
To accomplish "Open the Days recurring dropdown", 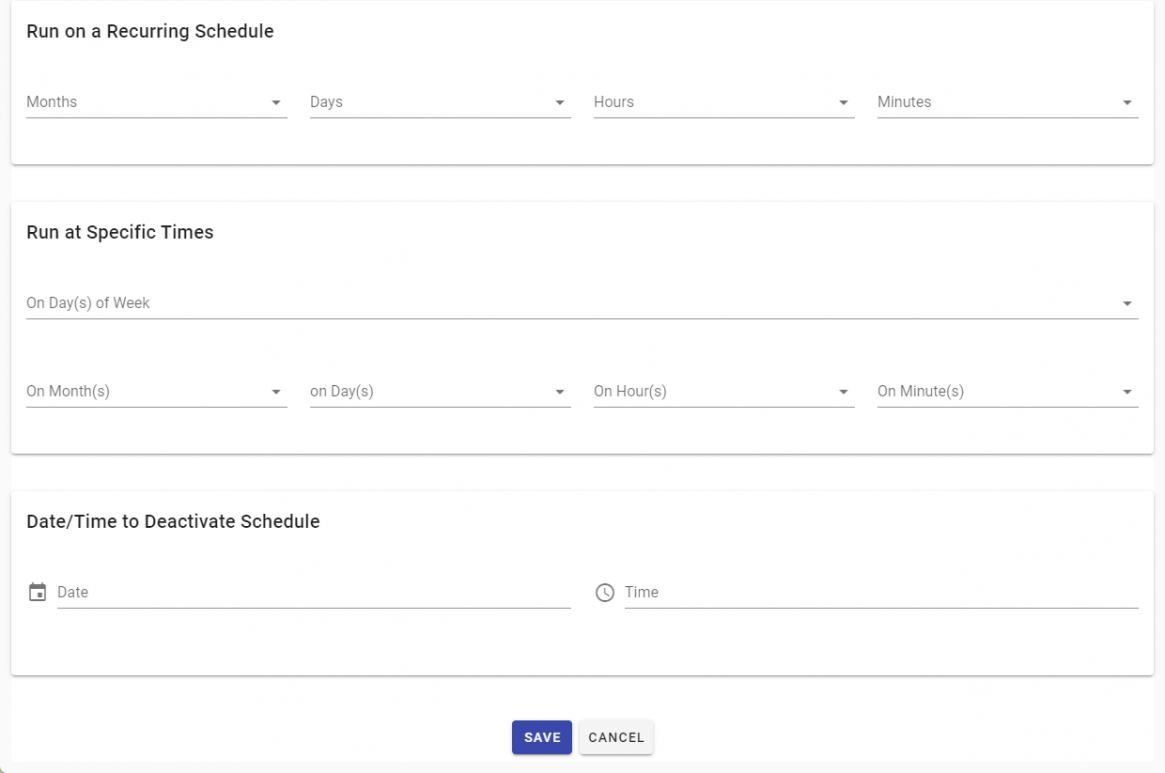I will pos(441,103).
